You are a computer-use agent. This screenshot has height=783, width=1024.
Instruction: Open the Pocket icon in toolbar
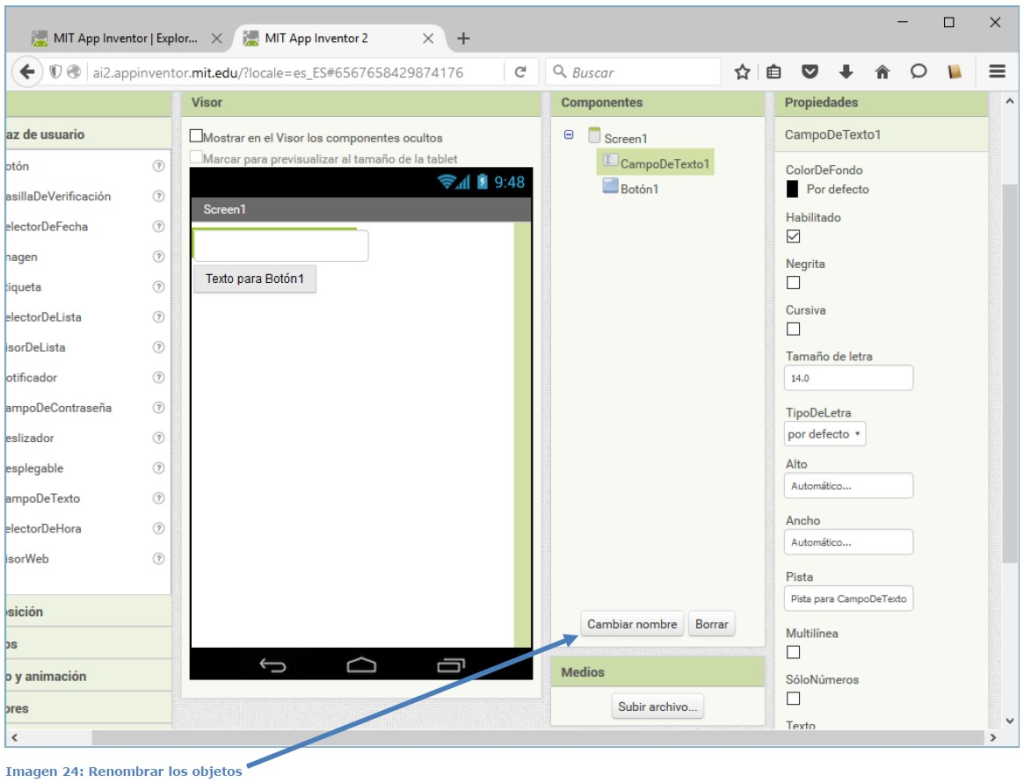(811, 72)
